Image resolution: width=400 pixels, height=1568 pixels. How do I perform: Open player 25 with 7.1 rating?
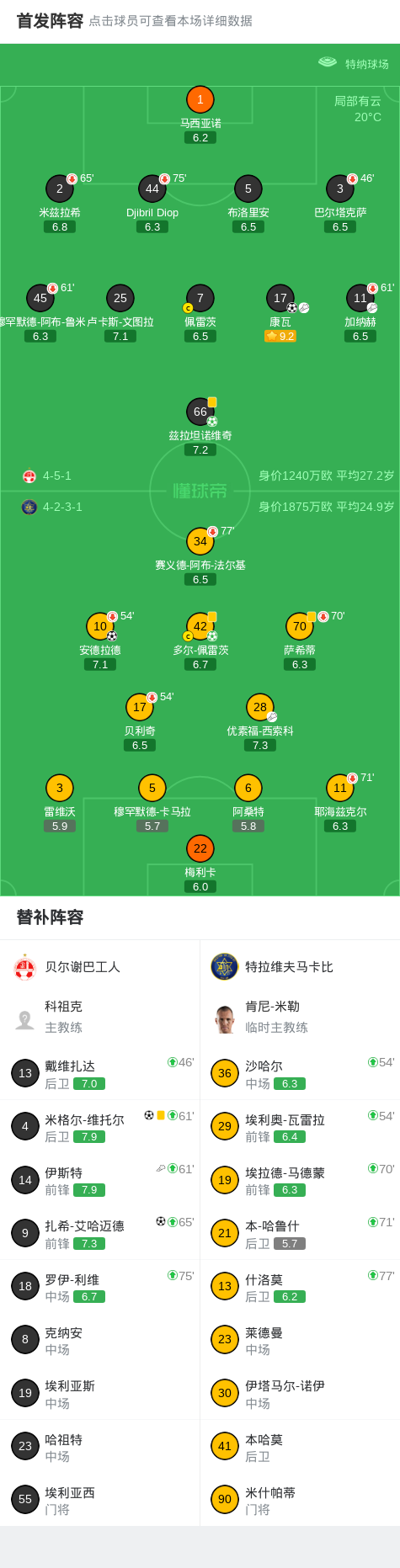(120, 298)
